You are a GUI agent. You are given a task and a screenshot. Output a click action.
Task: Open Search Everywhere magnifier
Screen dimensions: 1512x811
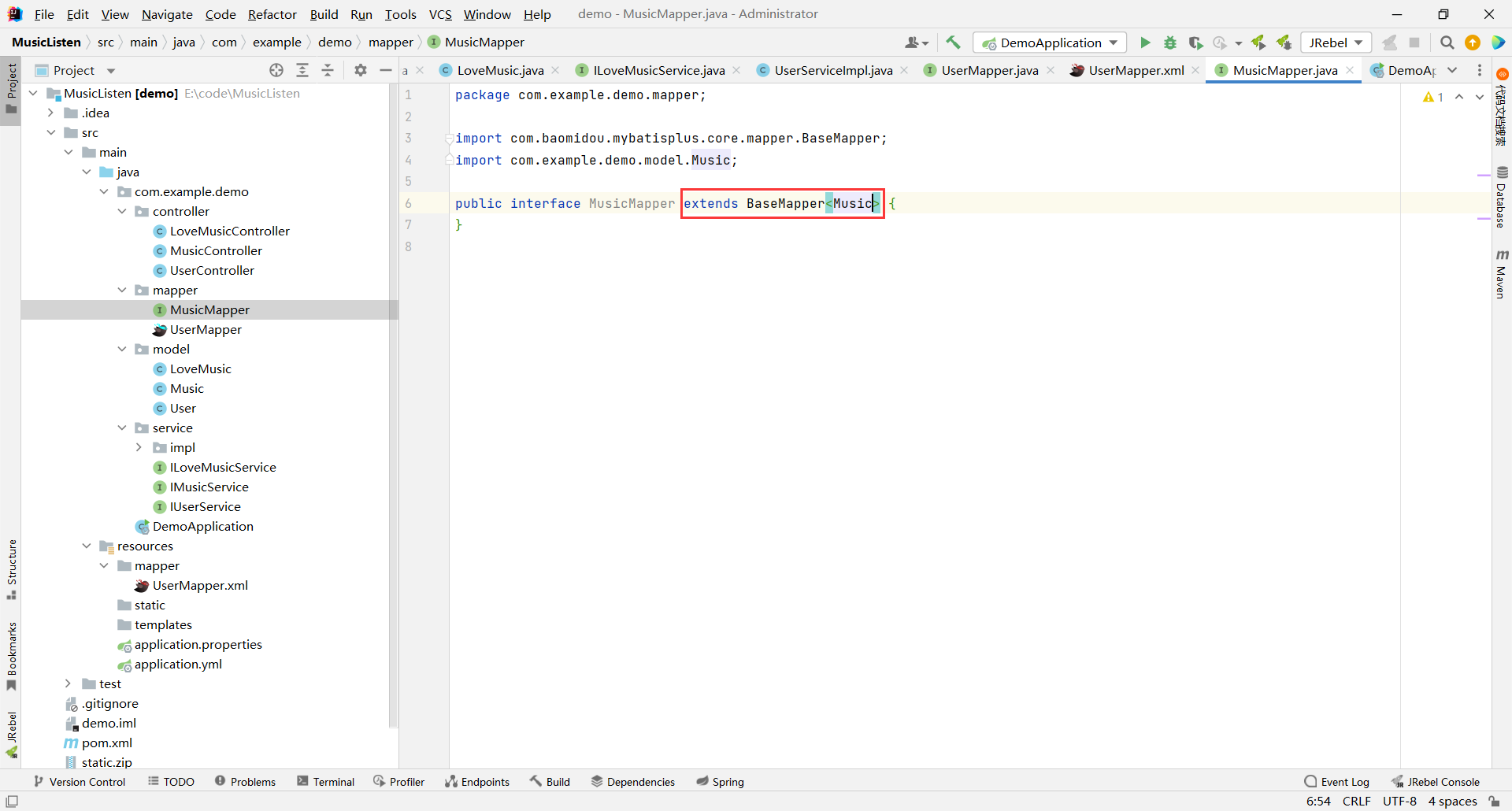point(1447,43)
